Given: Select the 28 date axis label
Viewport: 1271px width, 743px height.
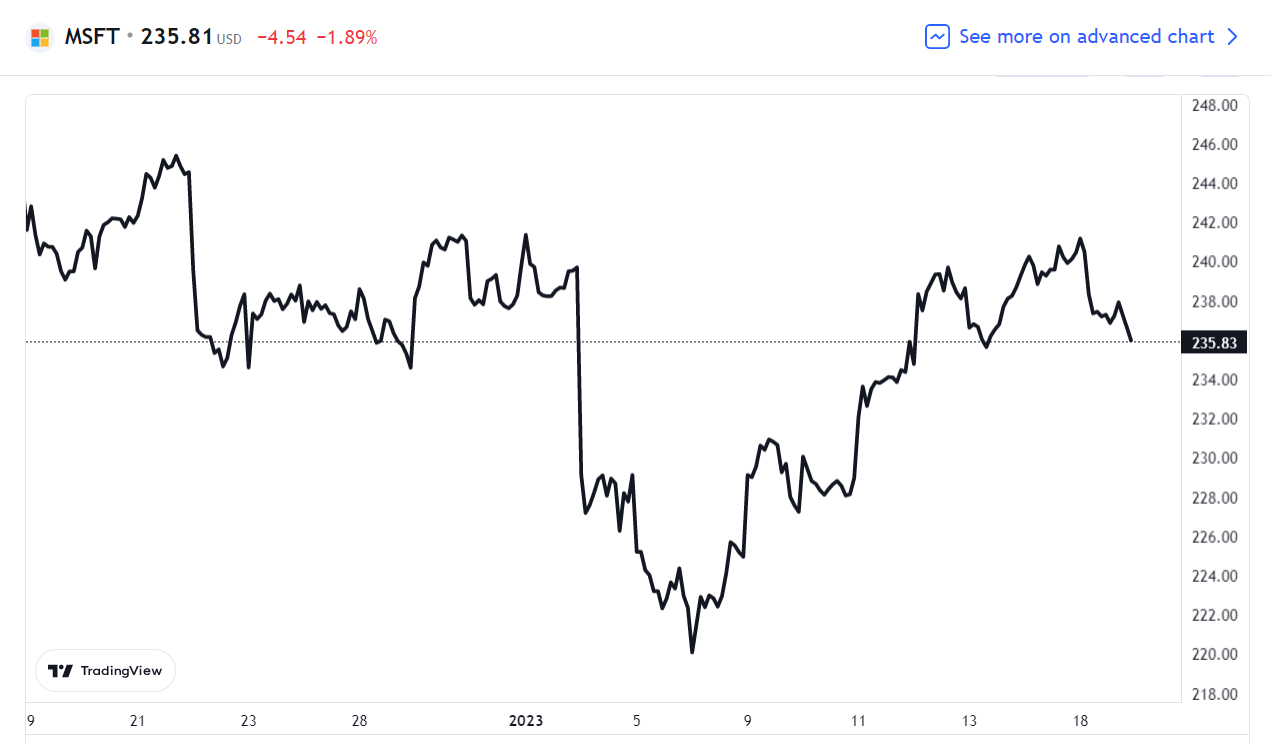Looking at the screenshot, I should pos(360,721).
